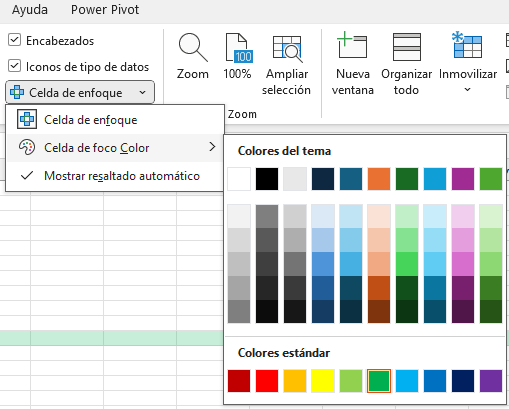Click the Inmovilizar panes icon
This screenshot has height=409, width=509.
point(467,45)
